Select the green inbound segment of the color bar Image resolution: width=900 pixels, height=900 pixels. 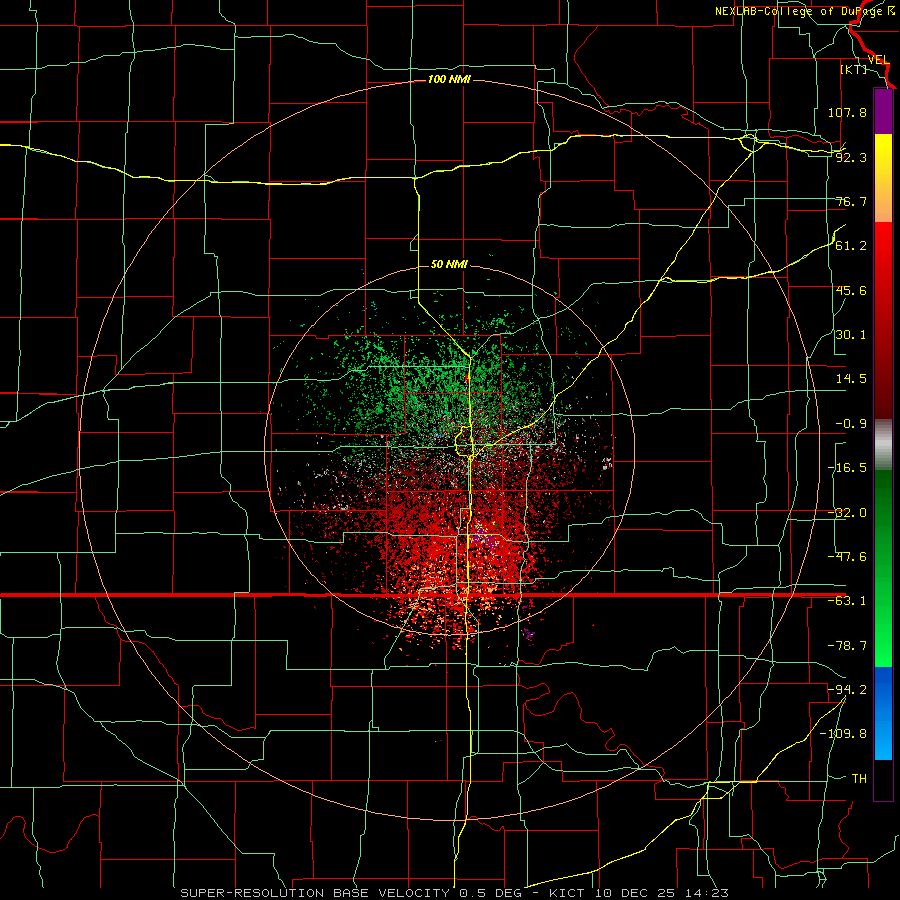pyautogui.click(x=883, y=568)
